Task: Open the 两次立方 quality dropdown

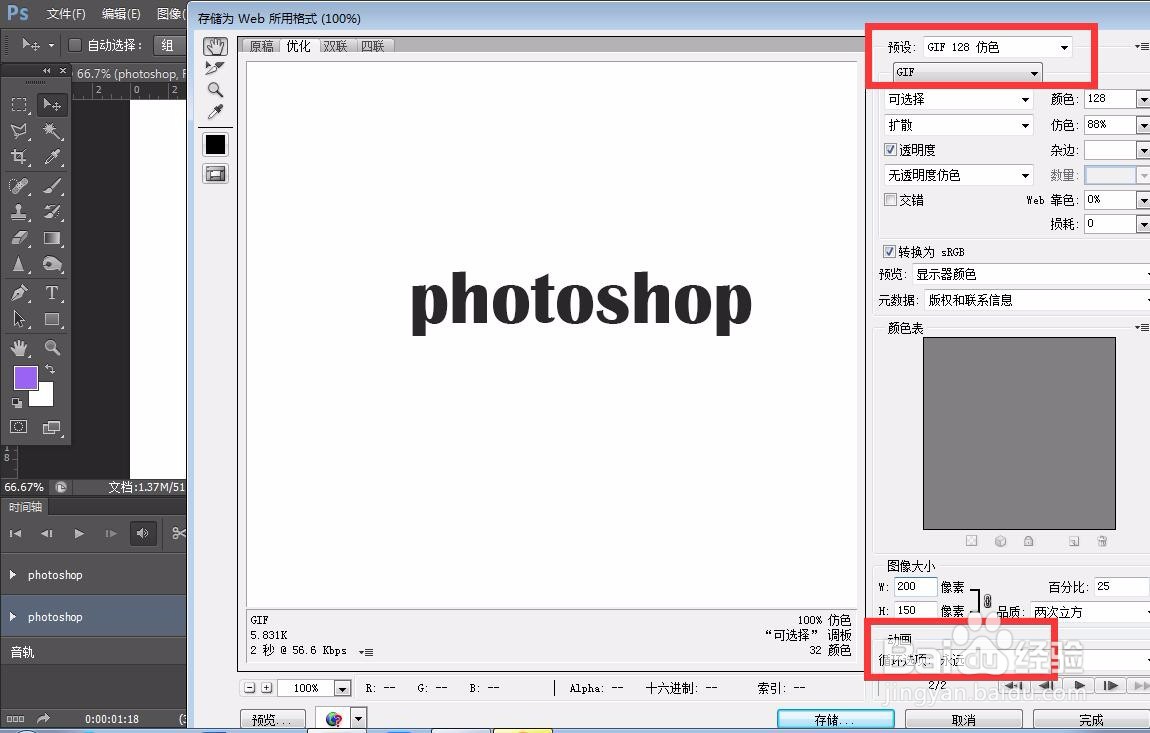Action: click(x=1090, y=612)
